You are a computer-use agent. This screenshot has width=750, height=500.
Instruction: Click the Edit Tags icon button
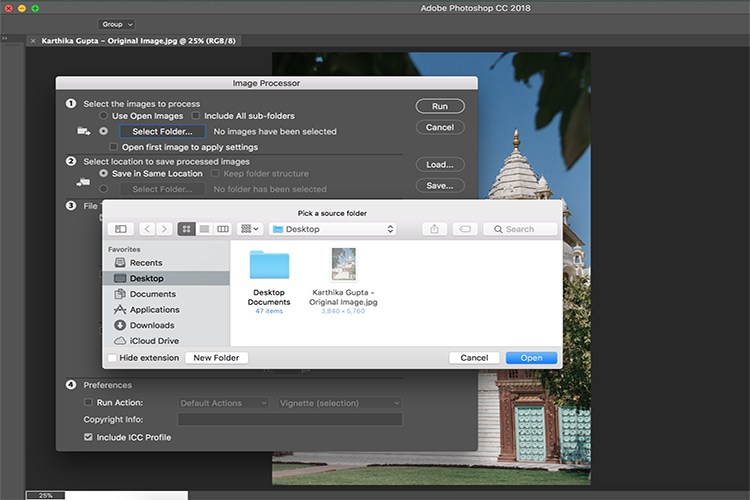tap(465, 229)
